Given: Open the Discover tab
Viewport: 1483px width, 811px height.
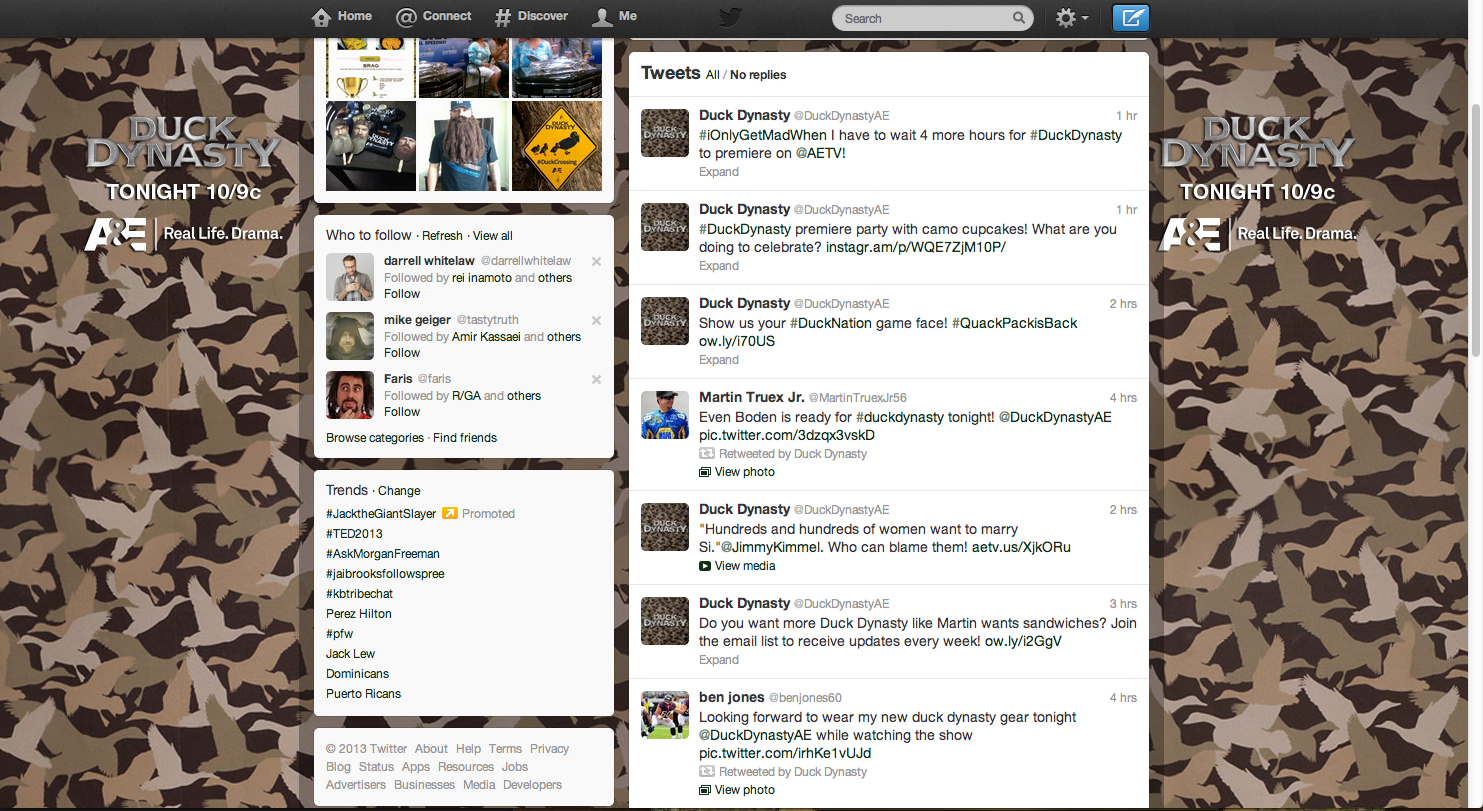Looking at the screenshot, I should (531, 16).
